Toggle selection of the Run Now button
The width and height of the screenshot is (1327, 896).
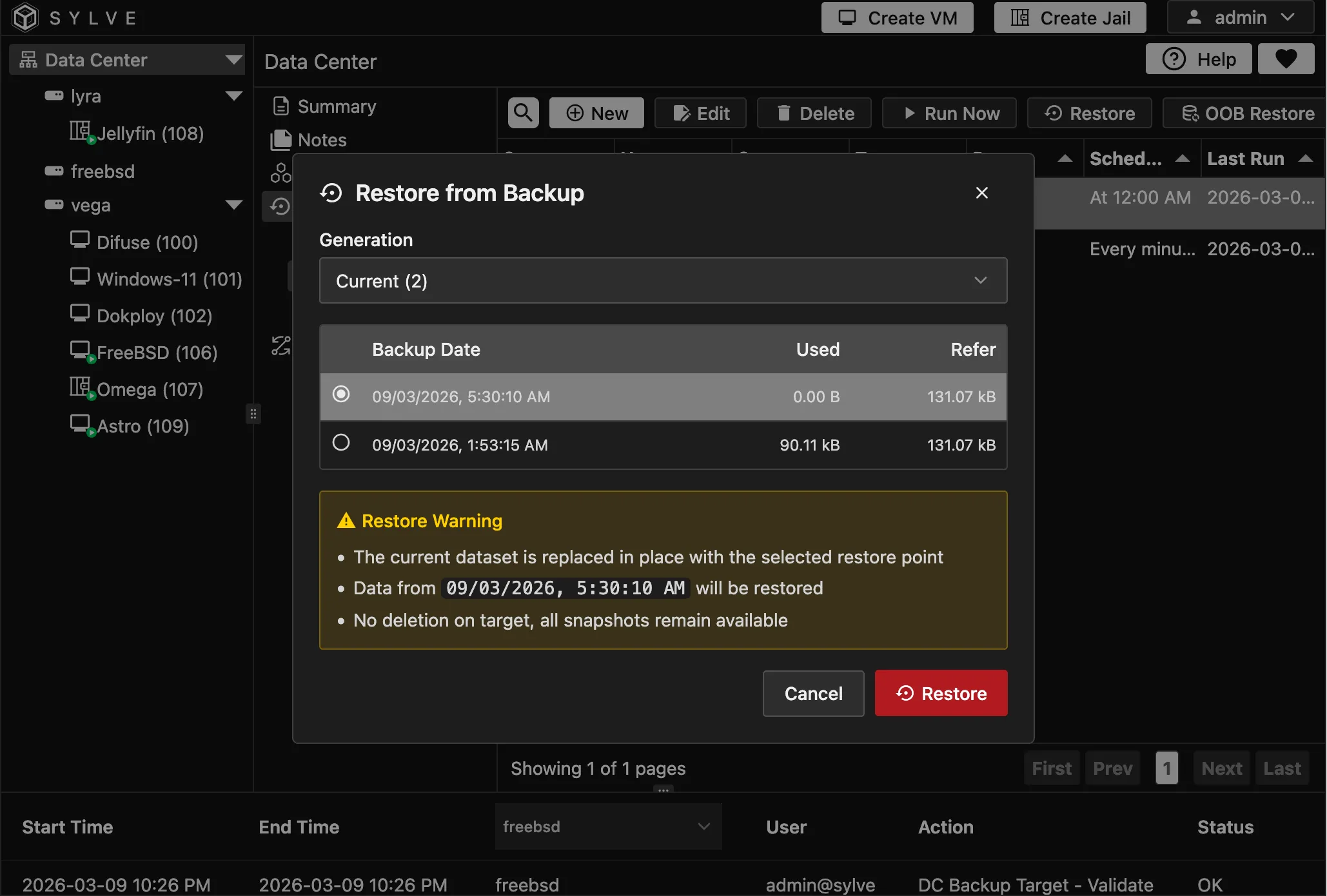948,113
